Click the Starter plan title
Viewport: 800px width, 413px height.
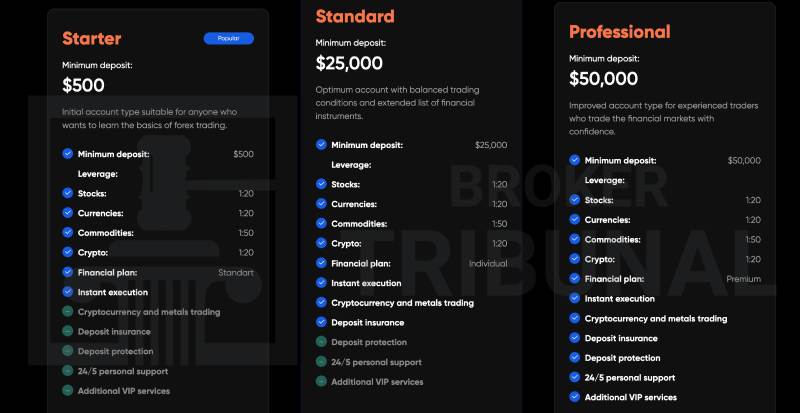(92, 38)
